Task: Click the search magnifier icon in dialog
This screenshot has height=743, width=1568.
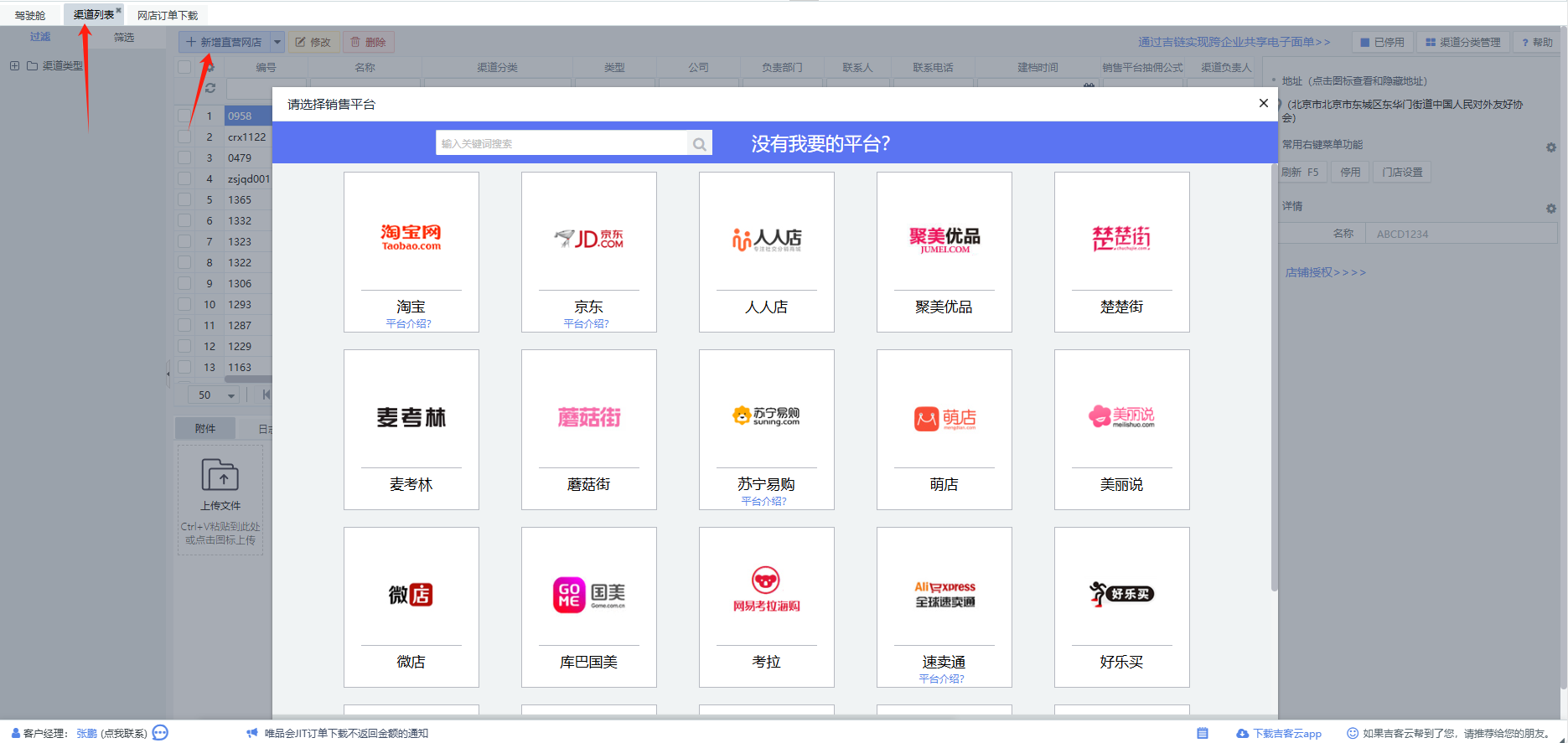Action: point(700,144)
